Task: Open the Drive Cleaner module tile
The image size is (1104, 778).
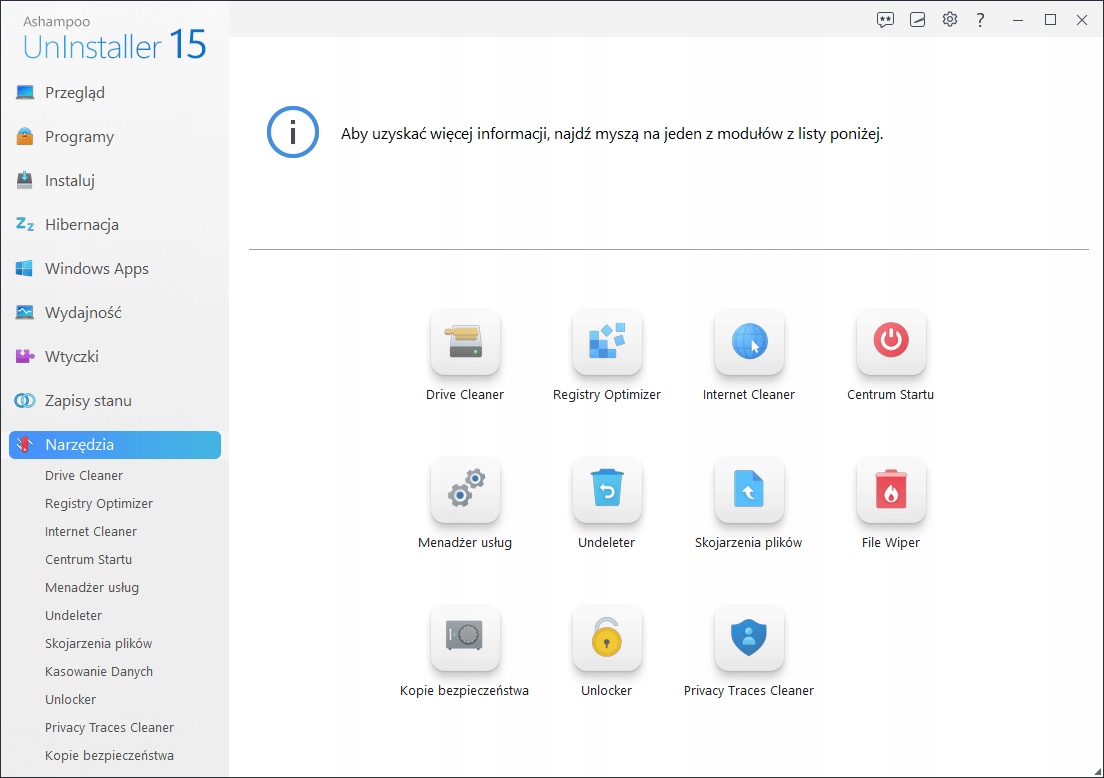Action: pyautogui.click(x=465, y=343)
